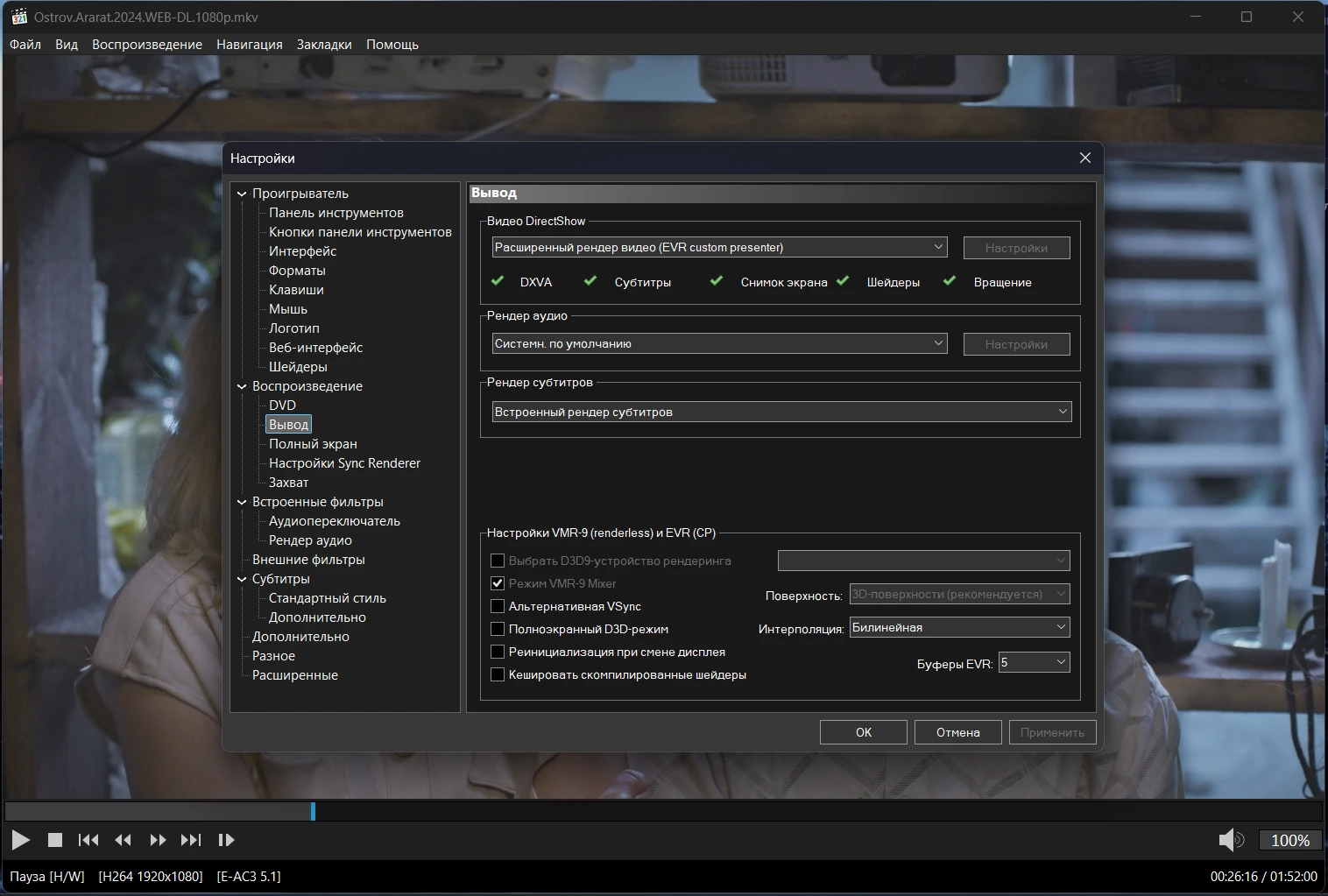Click the frame step icon
The image size is (1328, 896).
(226, 840)
